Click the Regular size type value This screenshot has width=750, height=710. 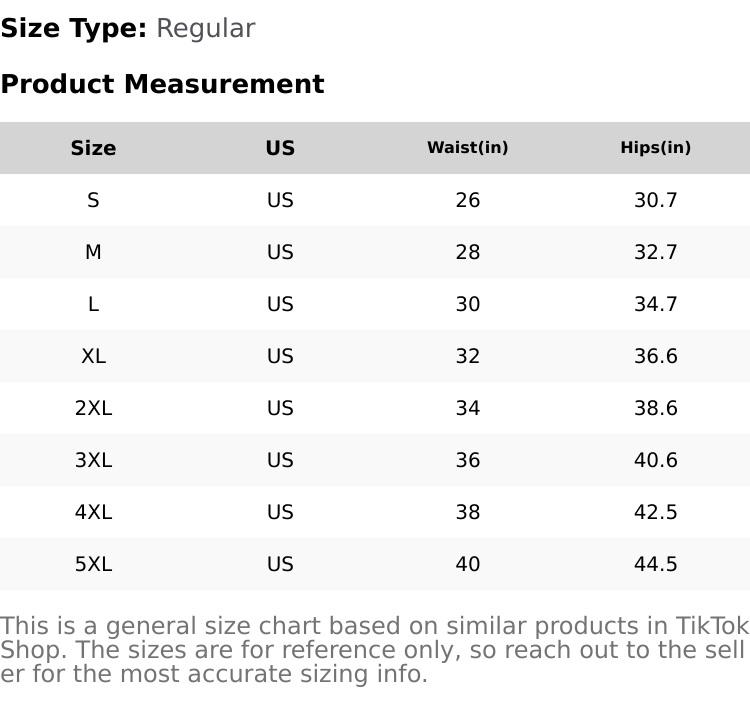(205, 28)
